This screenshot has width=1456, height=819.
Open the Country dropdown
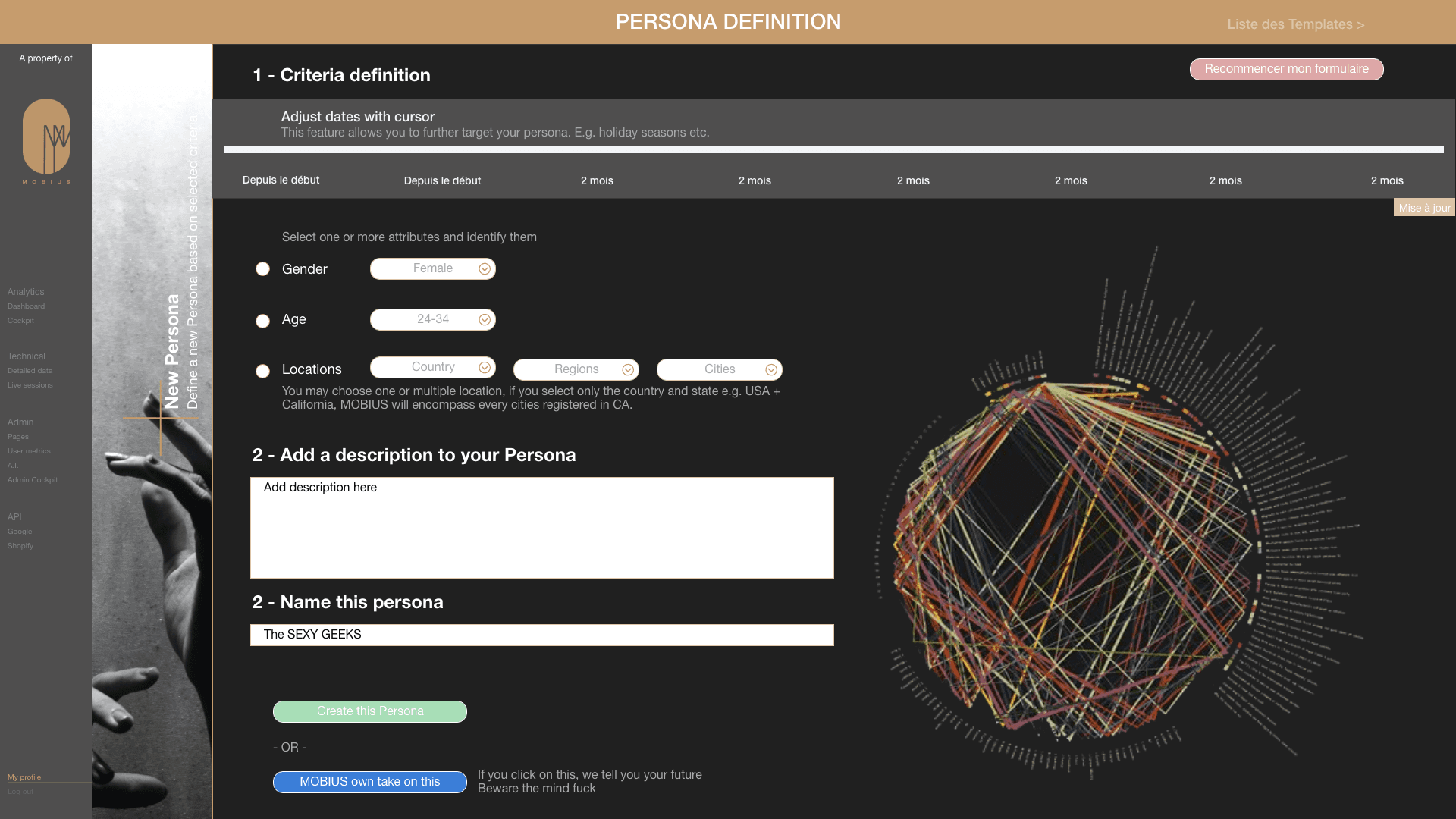[432, 367]
